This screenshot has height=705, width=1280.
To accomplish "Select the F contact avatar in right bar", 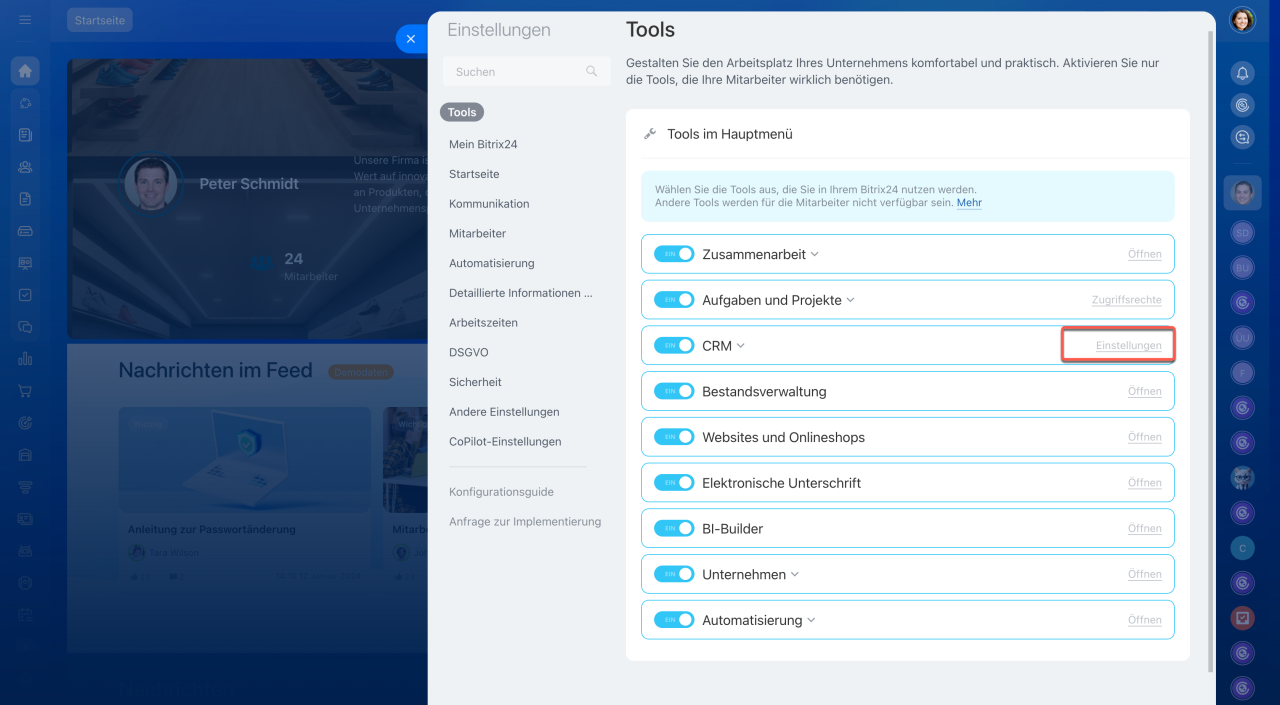I will [1242, 374].
